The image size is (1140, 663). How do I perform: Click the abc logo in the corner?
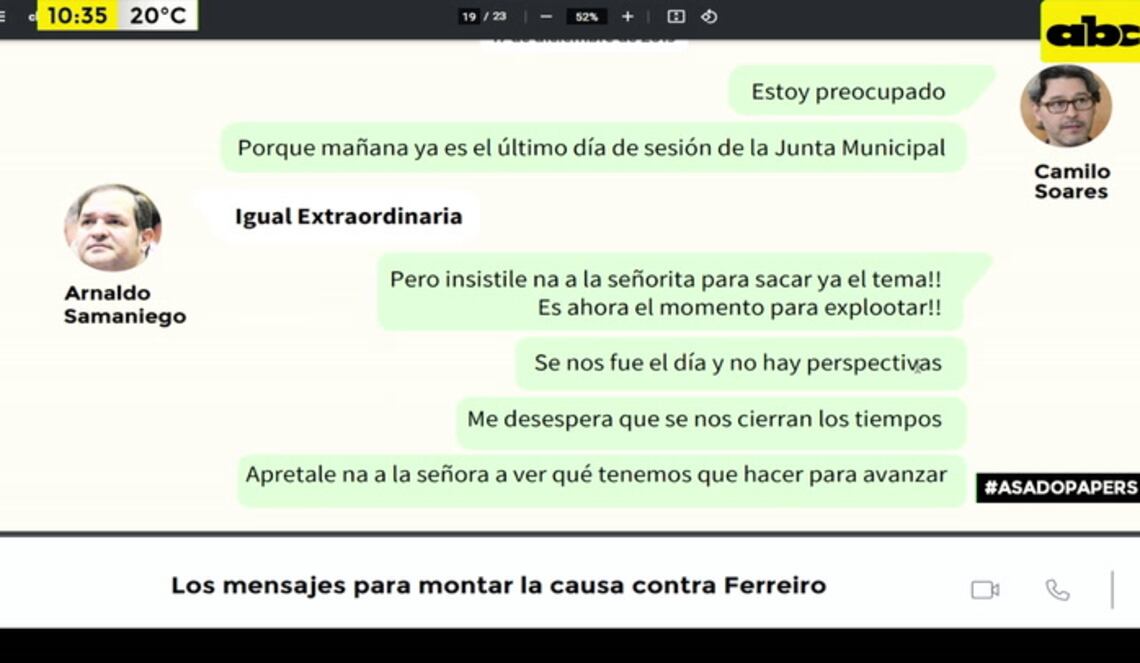point(1091,33)
